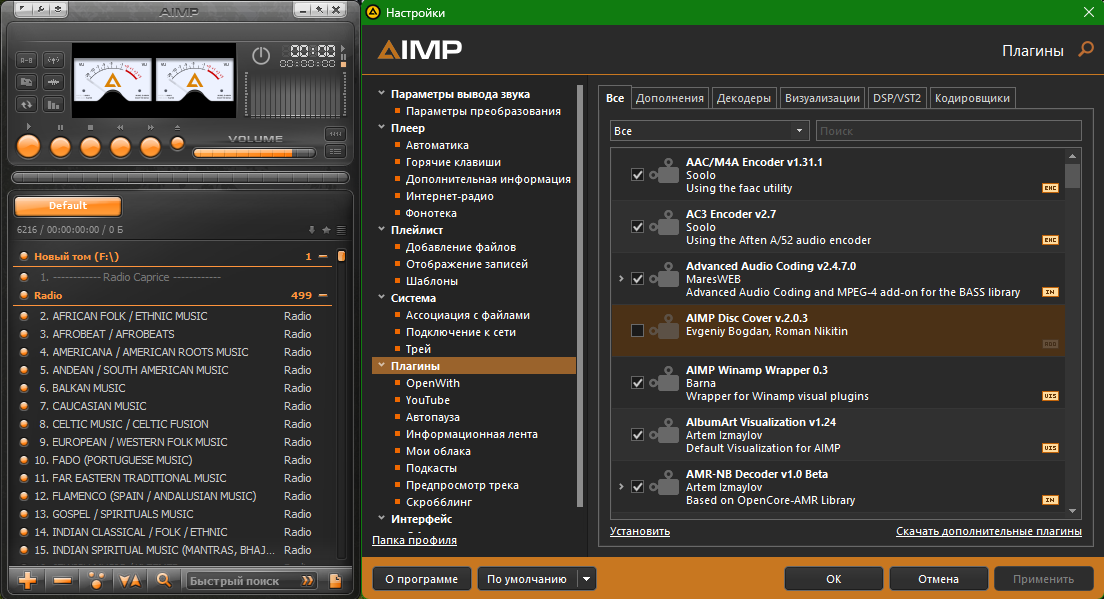Image resolution: width=1104 pixels, height=599 pixels.
Task: Open the "Все" plugin filter dropdown
Action: coord(708,131)
